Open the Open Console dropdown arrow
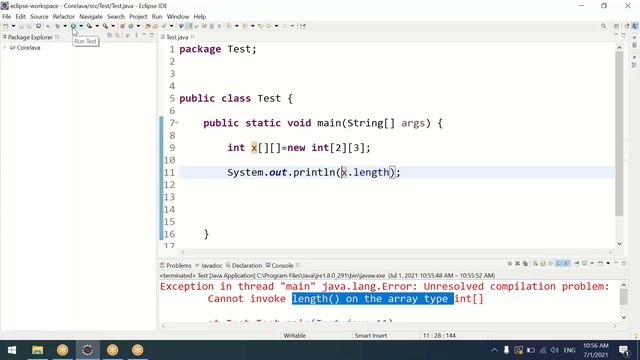The width and height of the screenshot is (640, 360). coord(608,264)
